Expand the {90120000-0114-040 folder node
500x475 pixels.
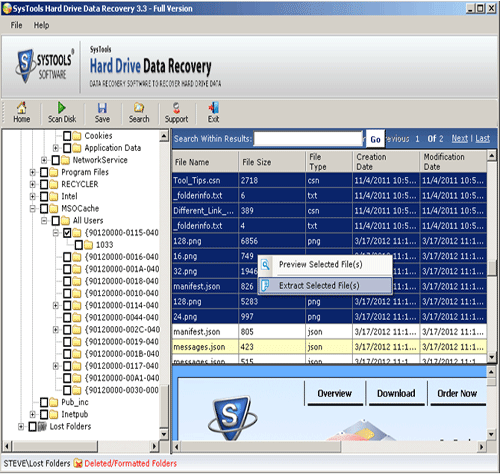point(56,305)
